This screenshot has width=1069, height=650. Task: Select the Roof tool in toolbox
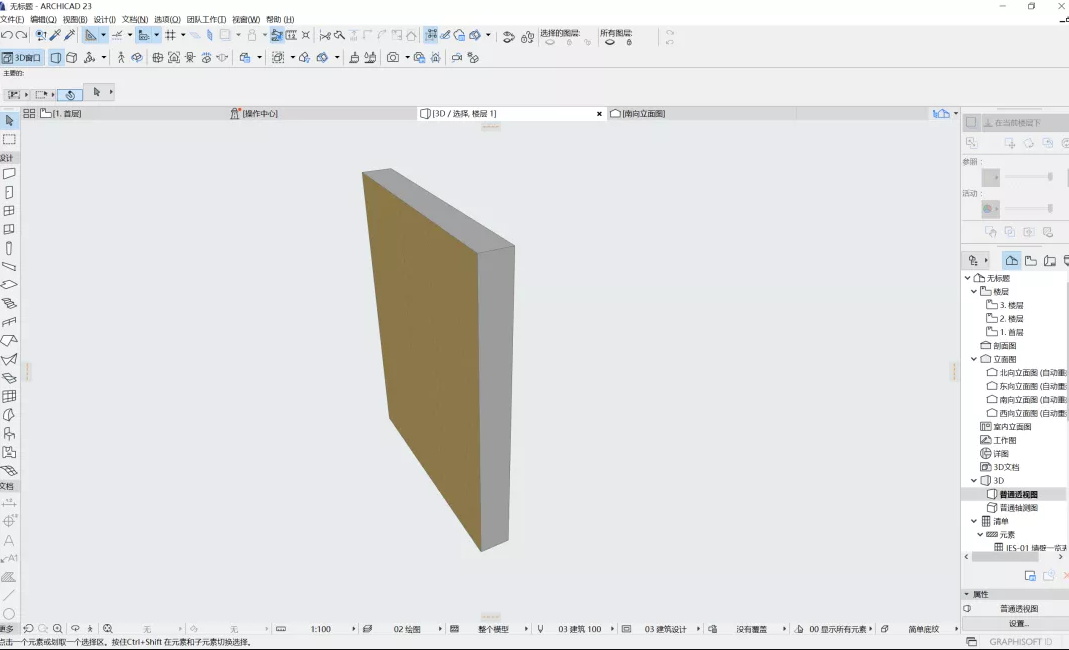(9, 340)
